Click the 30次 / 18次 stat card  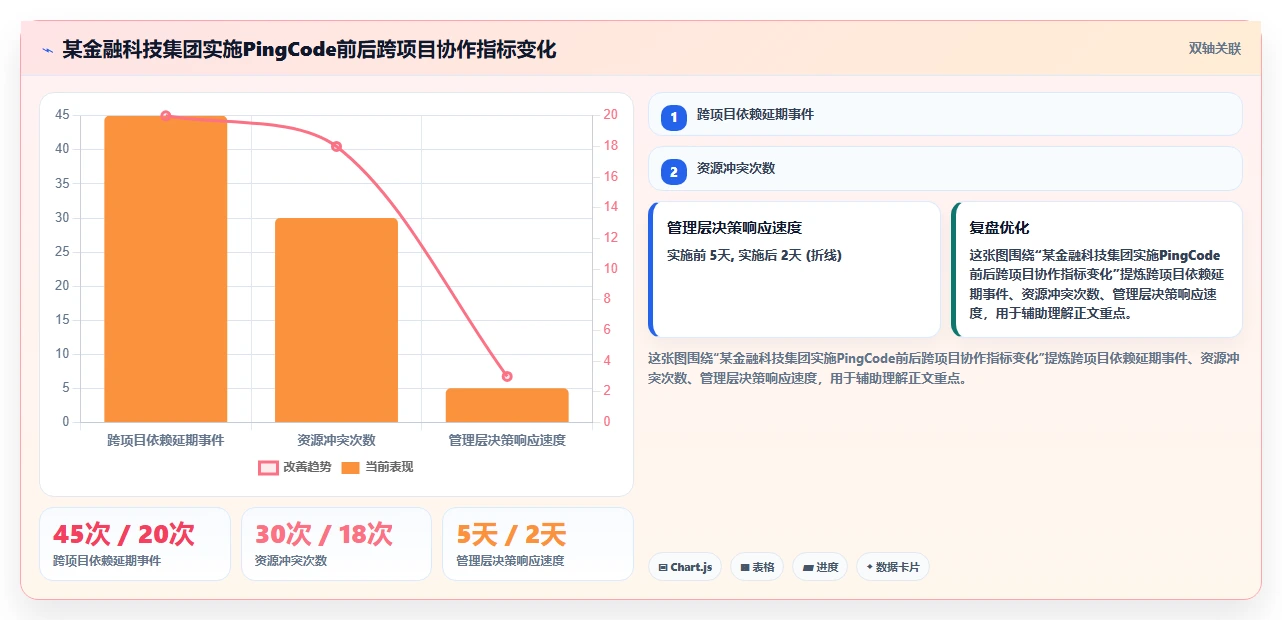(336, 544)
